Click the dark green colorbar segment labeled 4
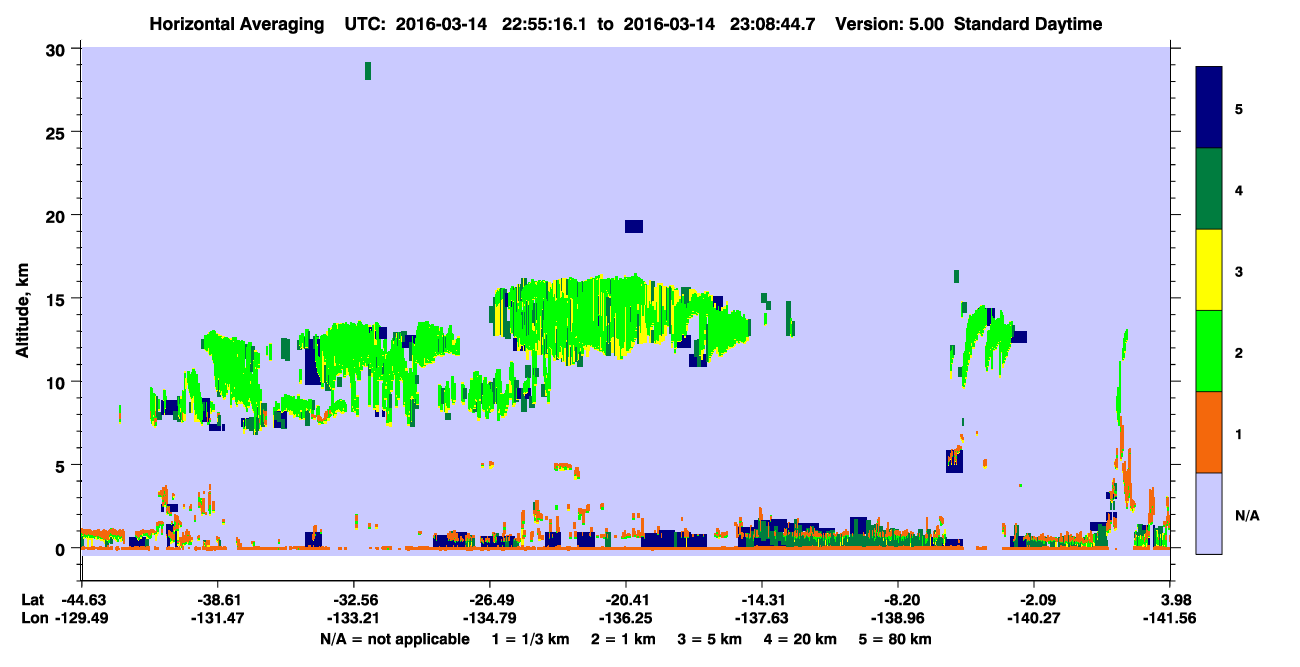Screen dimensions: 1300x667 pos(1209,189)
